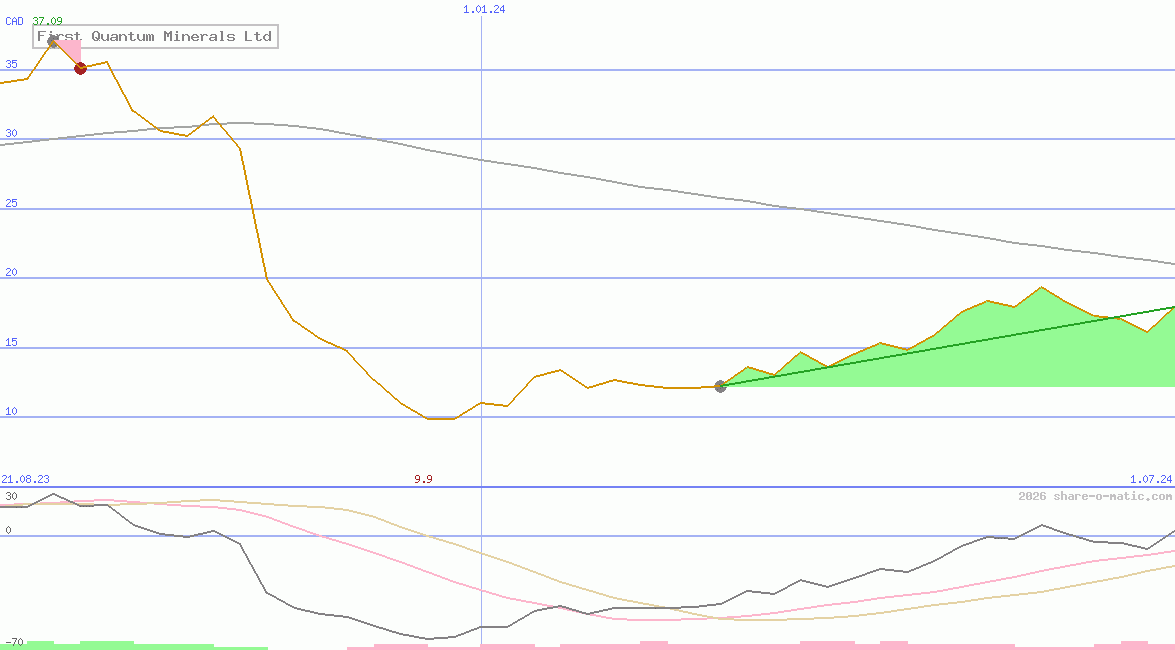1175x650 pixels.
Task: Click the 1.07.24 end date label
Action: pos(1151,479)
